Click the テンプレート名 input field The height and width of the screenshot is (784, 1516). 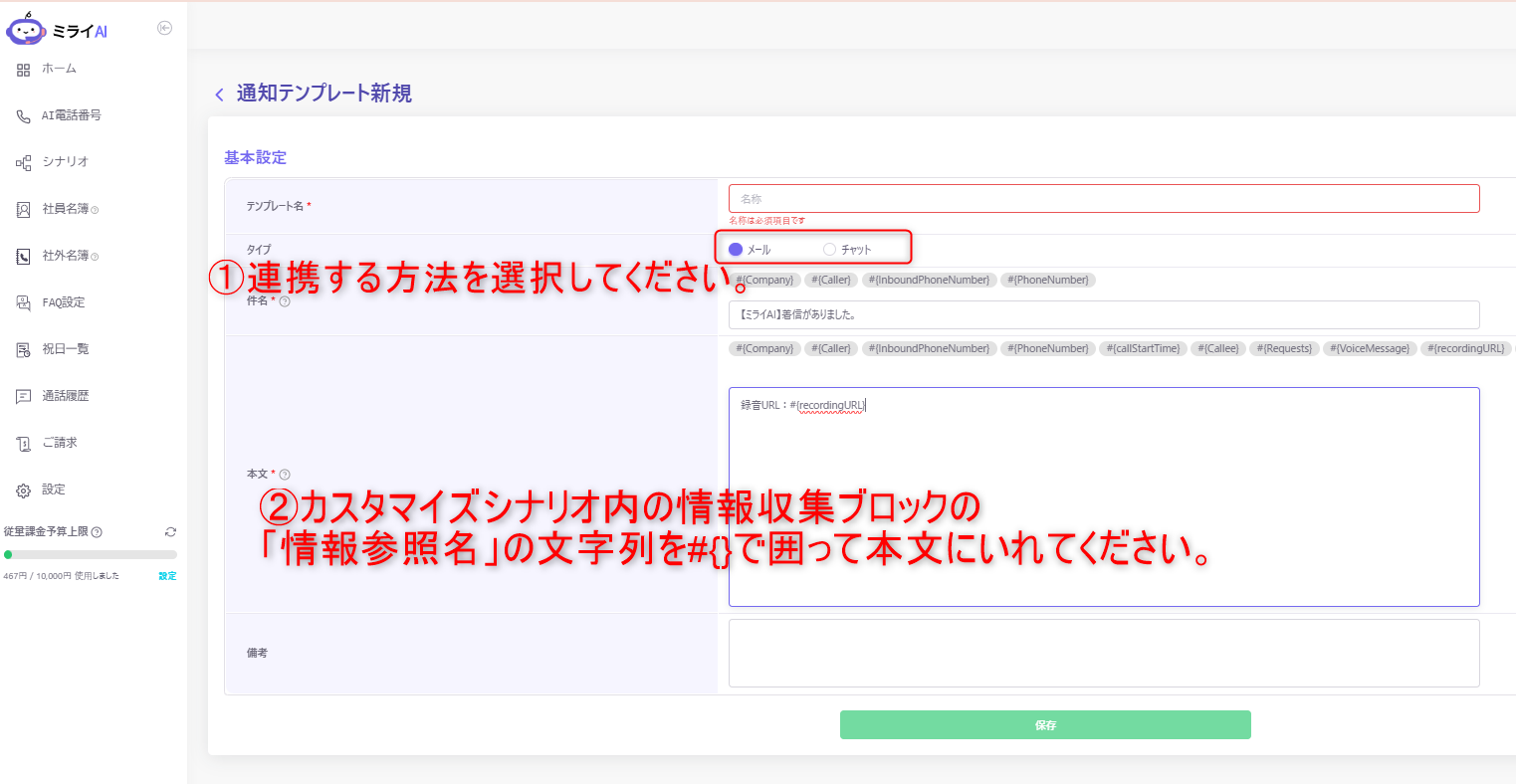click(1103, 199)
